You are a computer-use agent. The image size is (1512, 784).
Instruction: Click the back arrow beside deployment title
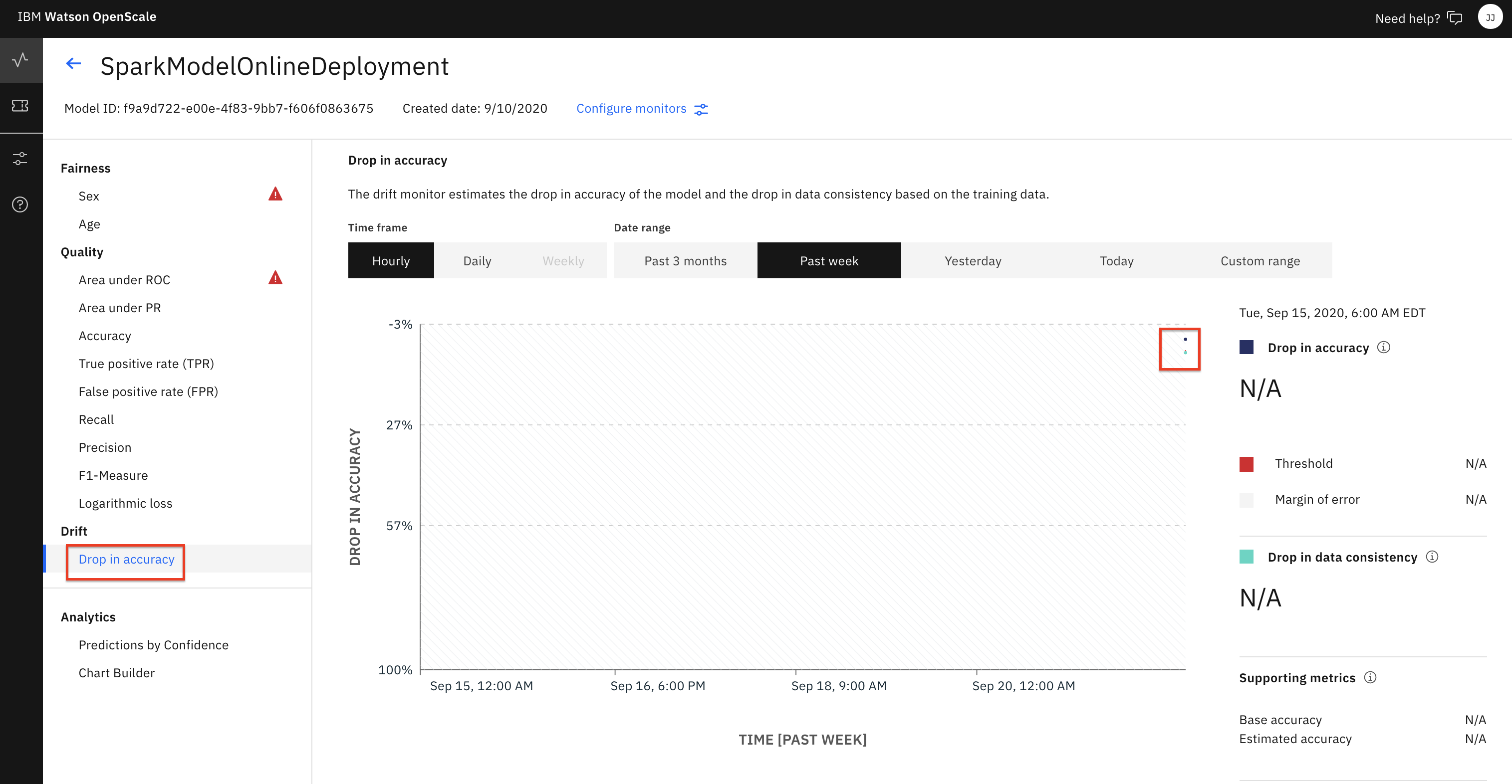(x=73, y=63)
